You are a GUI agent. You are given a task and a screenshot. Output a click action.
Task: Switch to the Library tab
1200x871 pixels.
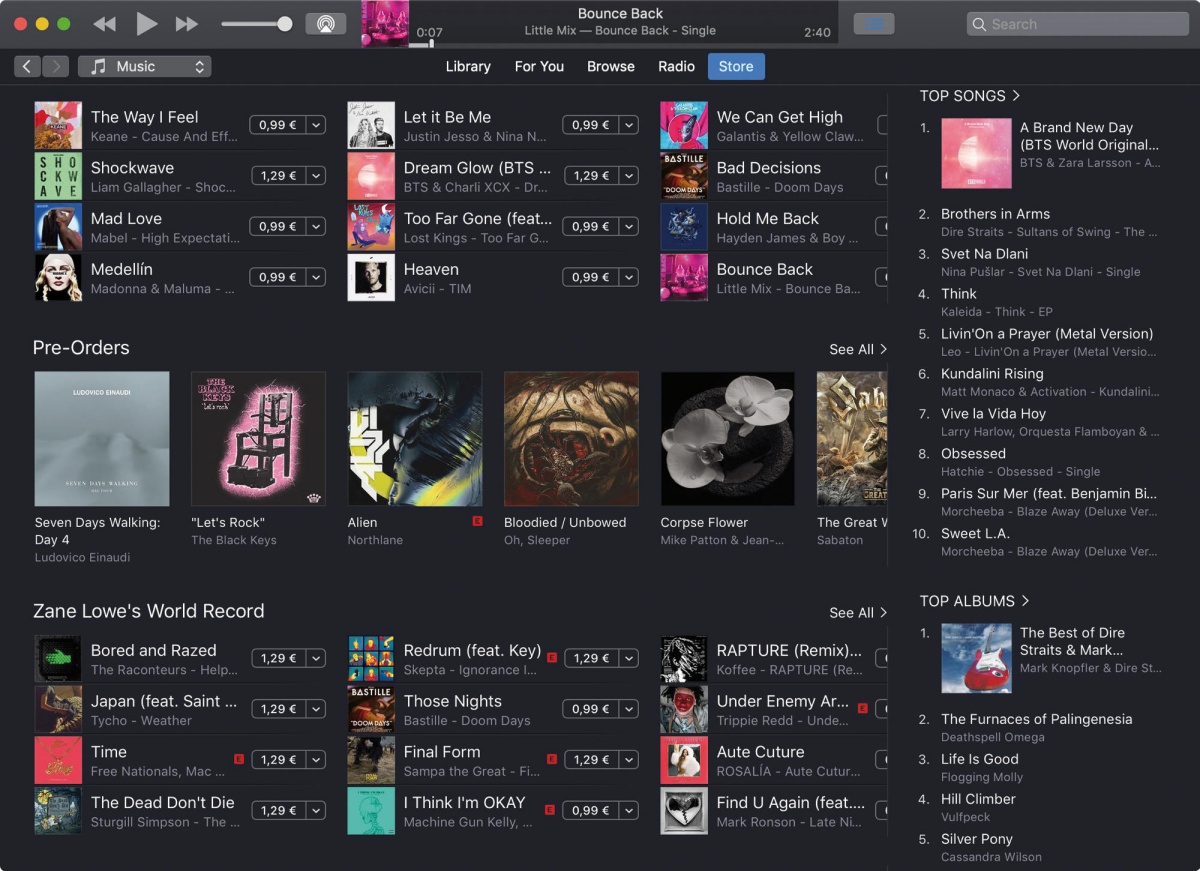(x=468, y=66)
